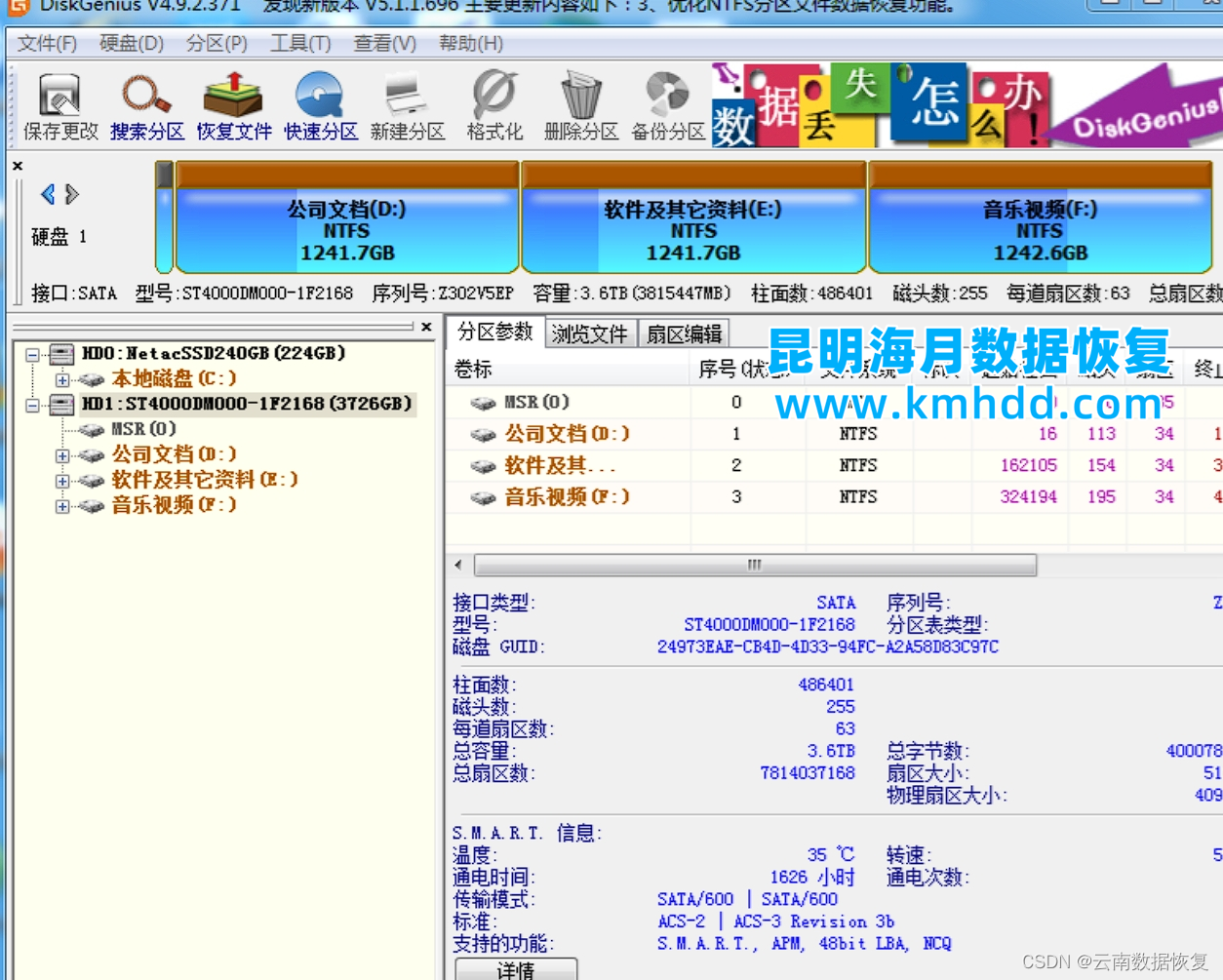Collapse the HD1 ST4000DM000 tree node
This screenshot has width=1223, height=980.
click(32, 405)
